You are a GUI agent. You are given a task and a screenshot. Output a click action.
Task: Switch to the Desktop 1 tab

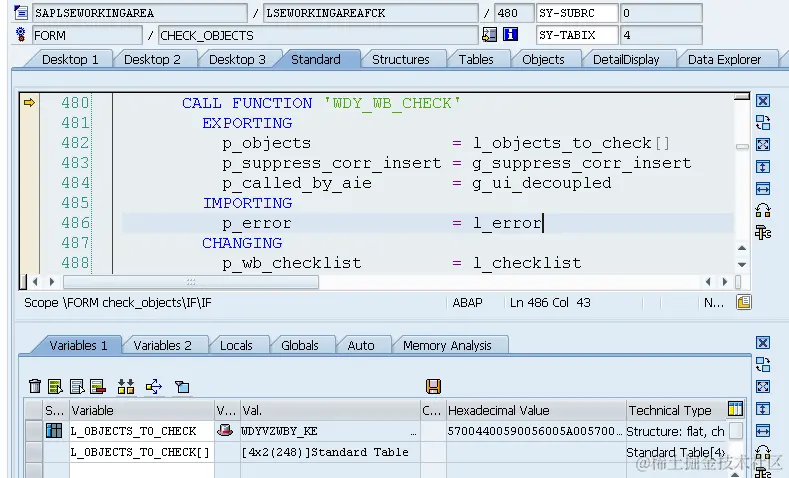click(70, 59)
